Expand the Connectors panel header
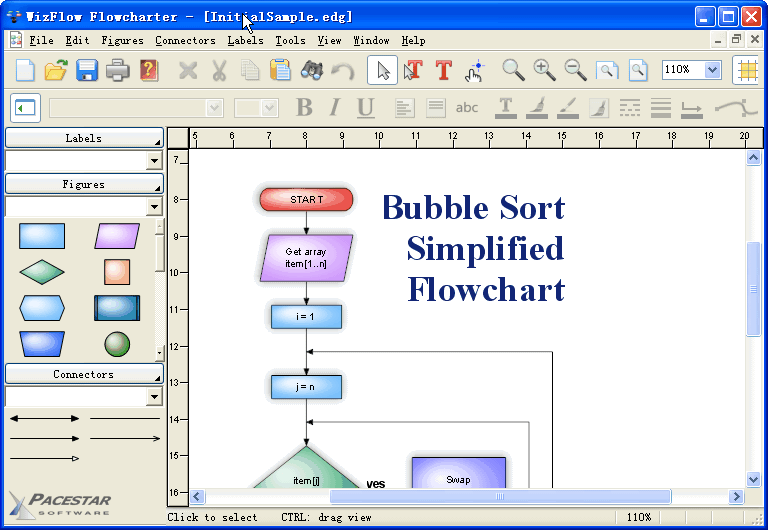Viewport: 768px width, 530px height. pos(84,374)
